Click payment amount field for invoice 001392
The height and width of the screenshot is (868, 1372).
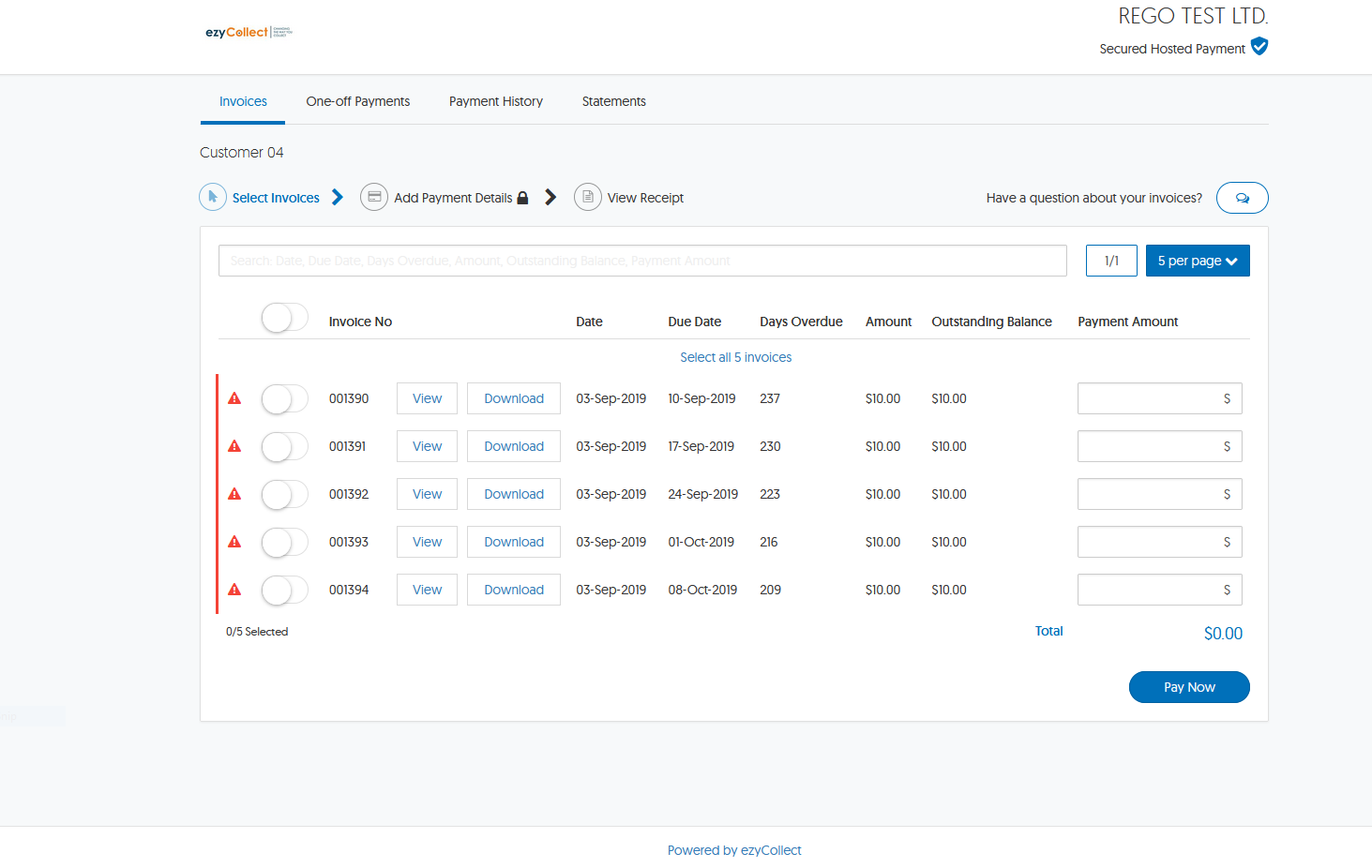(x=1160, y=494)
